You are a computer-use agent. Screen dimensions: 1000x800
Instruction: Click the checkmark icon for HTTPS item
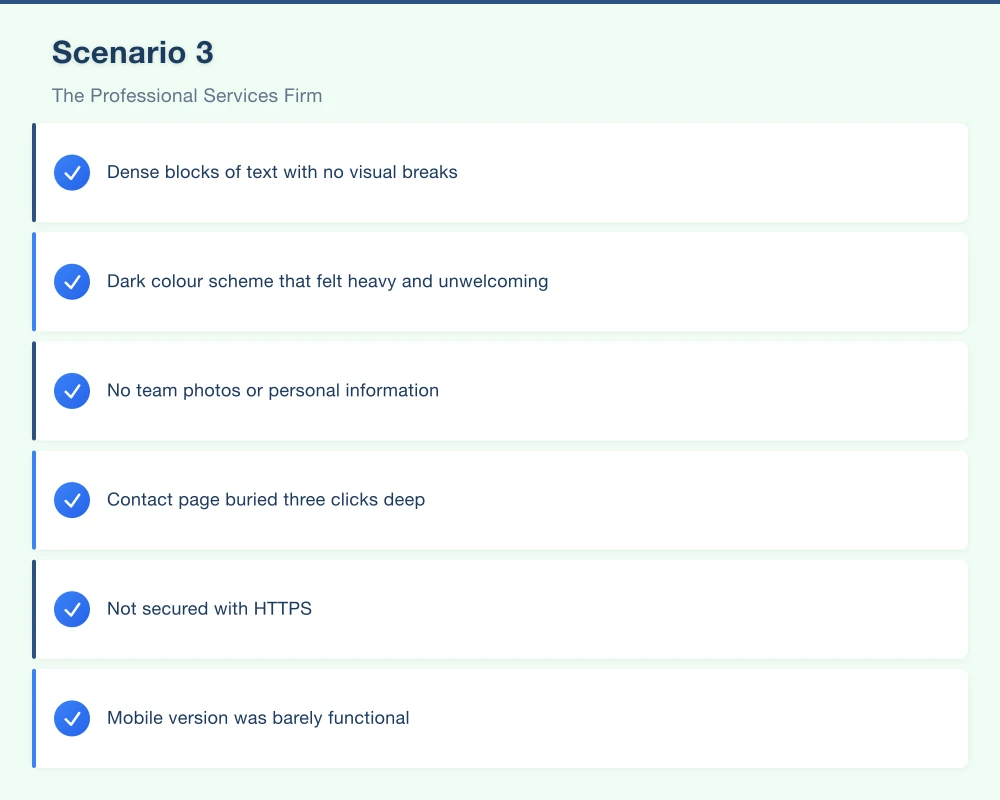[x=71, y=608]
